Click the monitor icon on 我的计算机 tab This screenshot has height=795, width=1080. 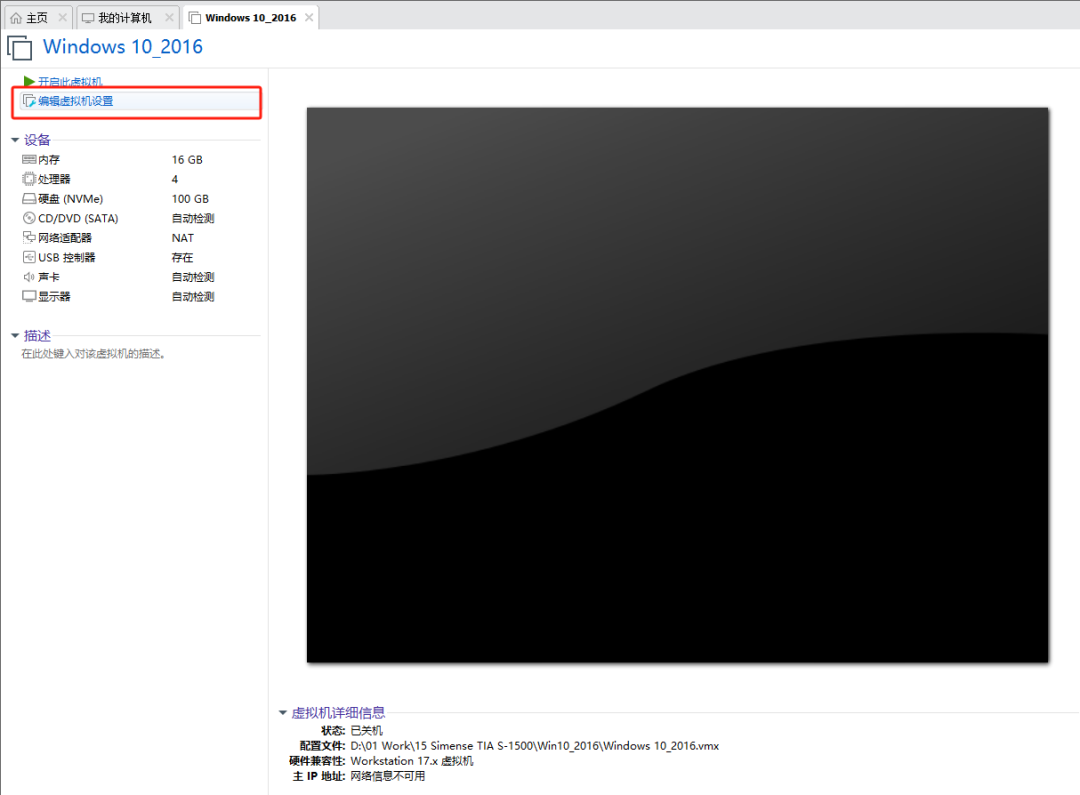(87, 18)
